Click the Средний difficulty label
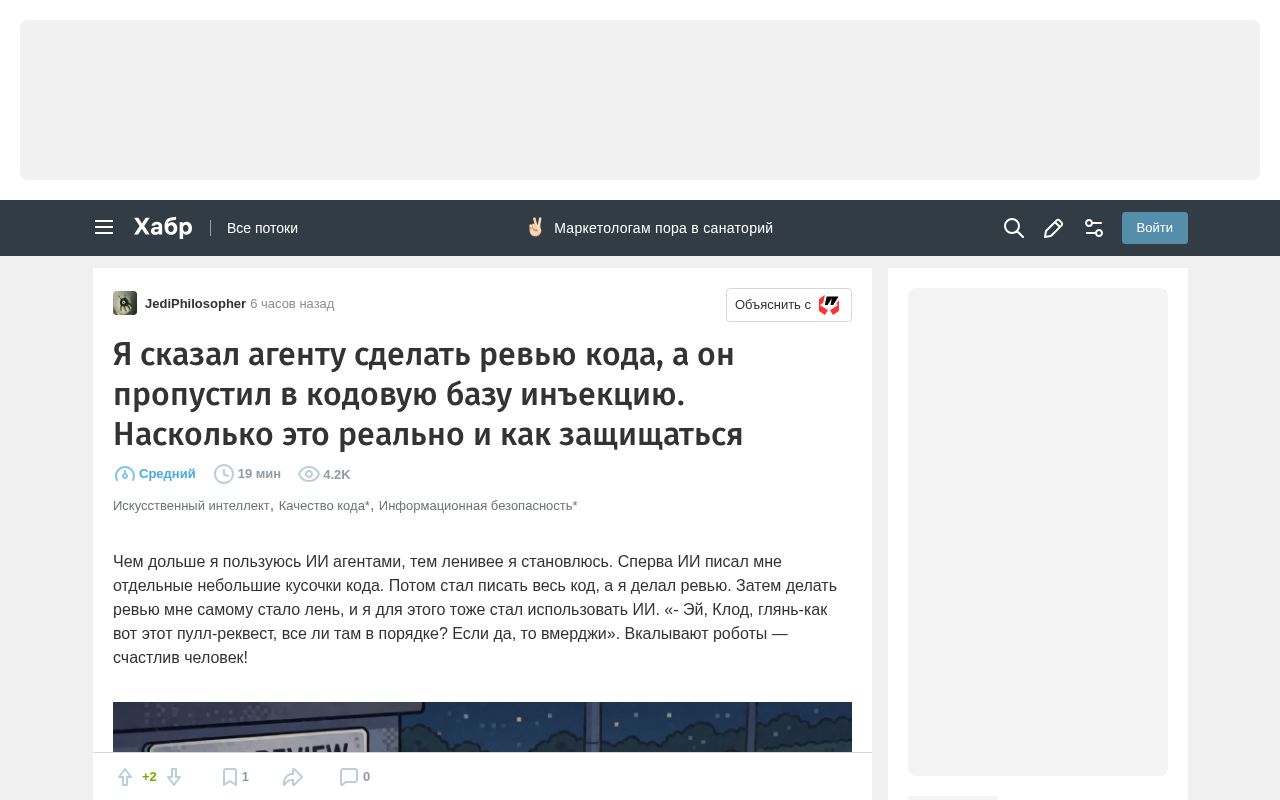 [167, 474]
